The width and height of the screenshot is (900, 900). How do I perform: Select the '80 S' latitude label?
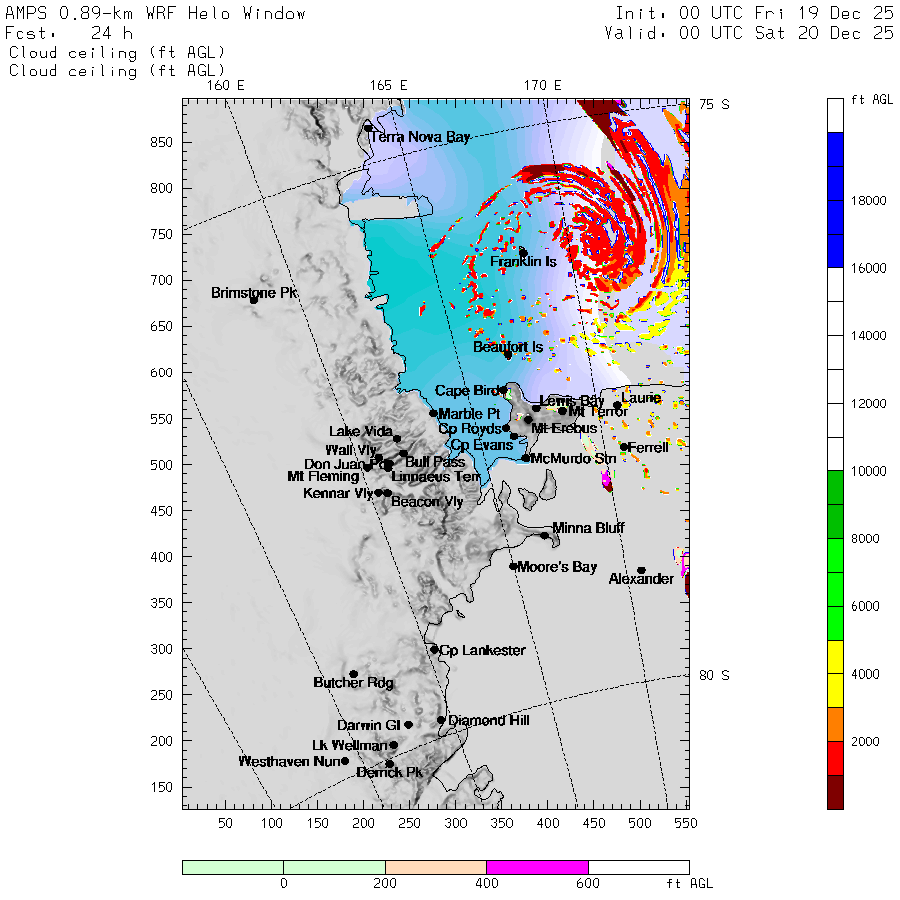click(714, 676)
